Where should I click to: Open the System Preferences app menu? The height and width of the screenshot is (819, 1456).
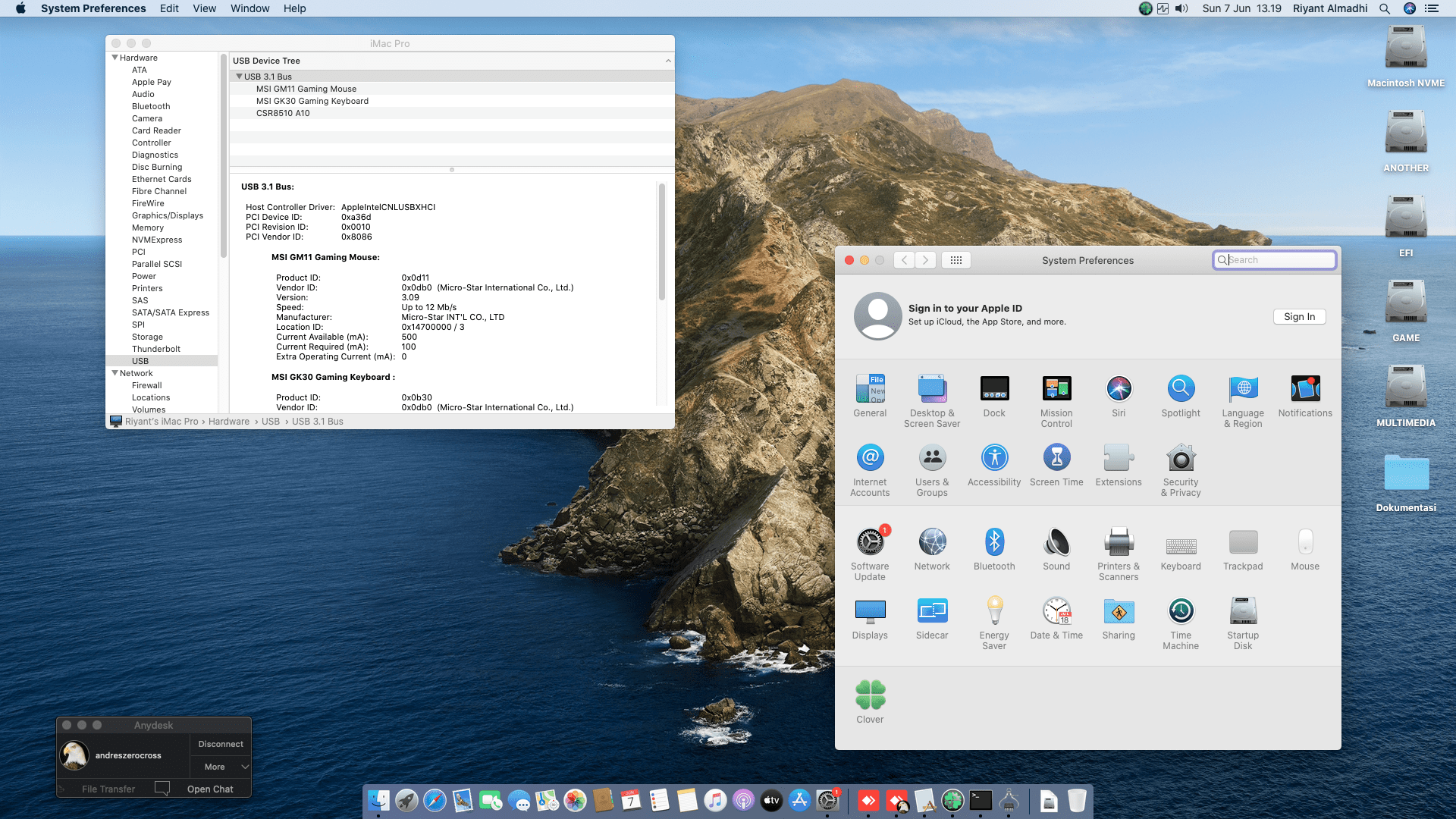tap(93, 8)
